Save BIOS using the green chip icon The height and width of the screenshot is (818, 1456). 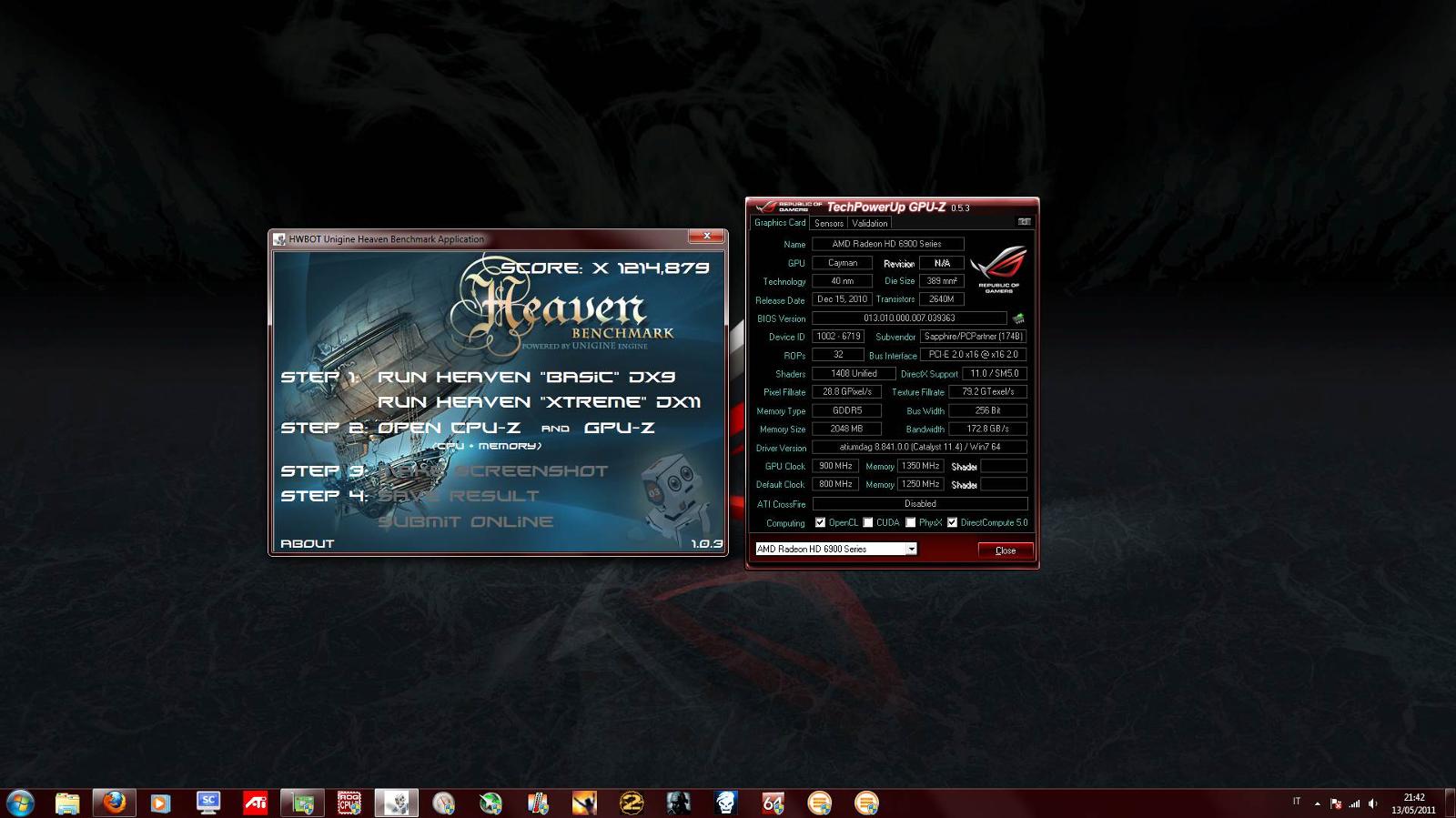pos(1018,318)
